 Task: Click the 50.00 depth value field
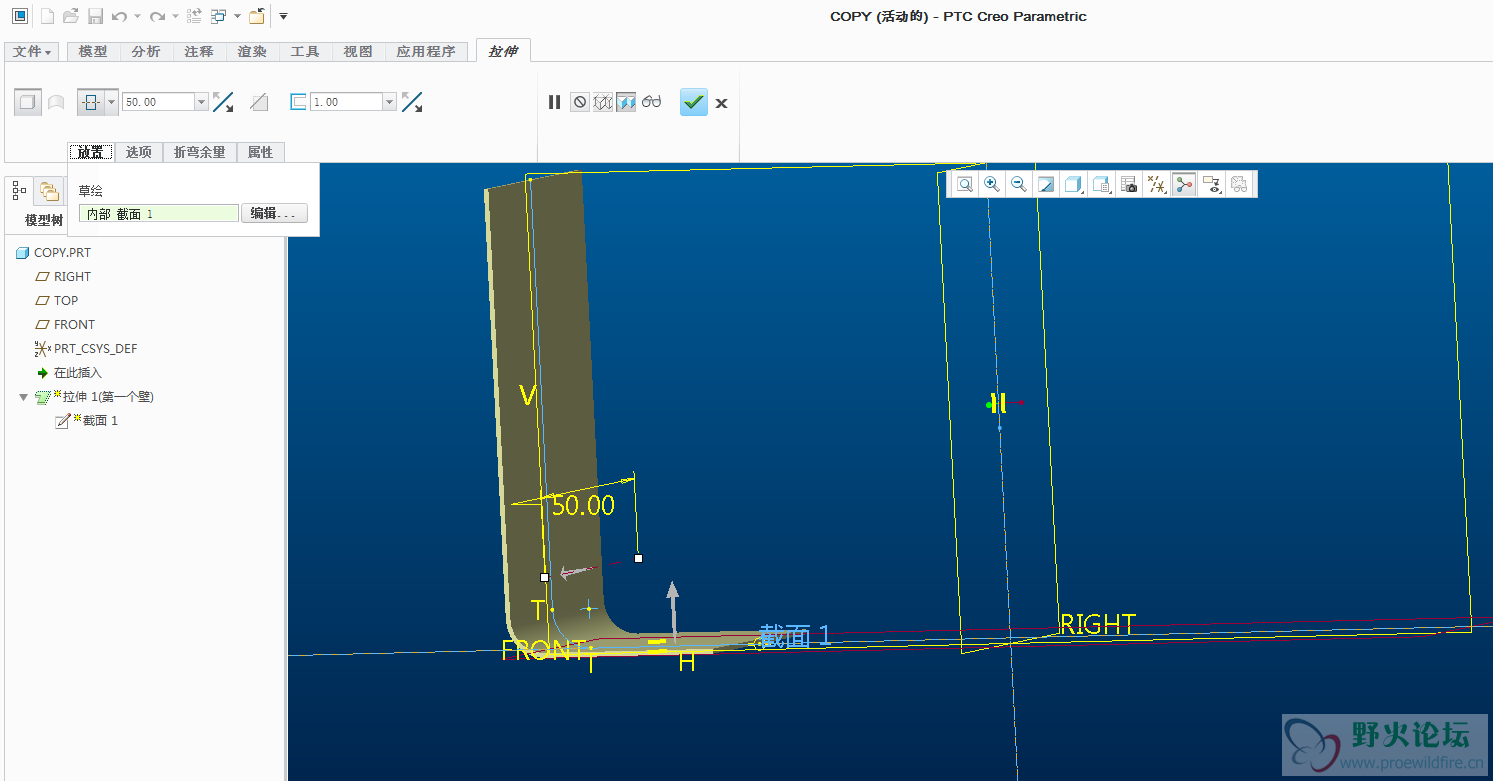click(158, 102)
